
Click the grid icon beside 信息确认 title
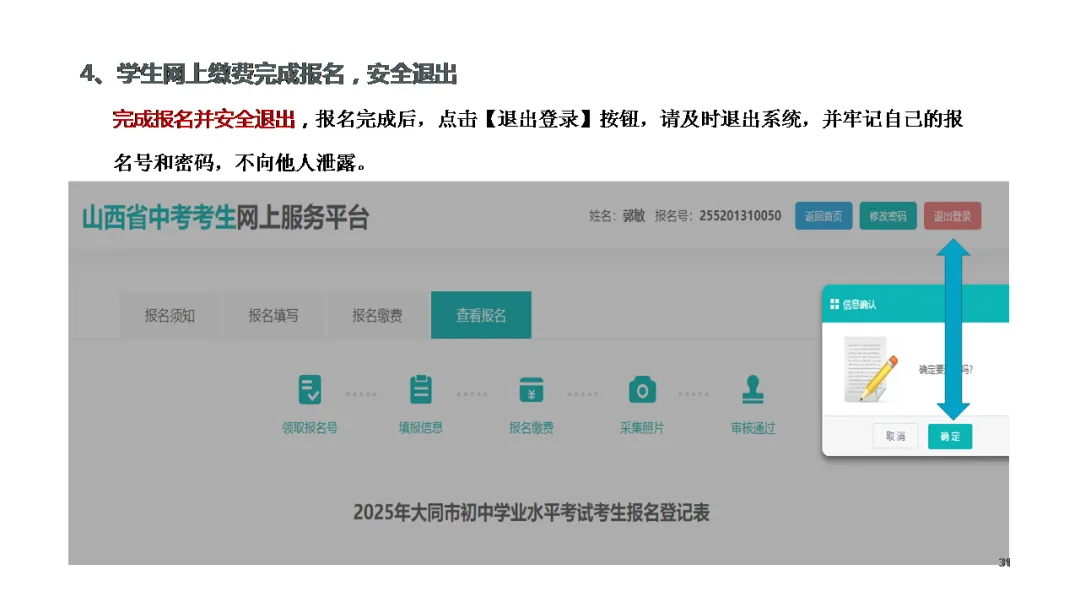(x=833, y=303)
